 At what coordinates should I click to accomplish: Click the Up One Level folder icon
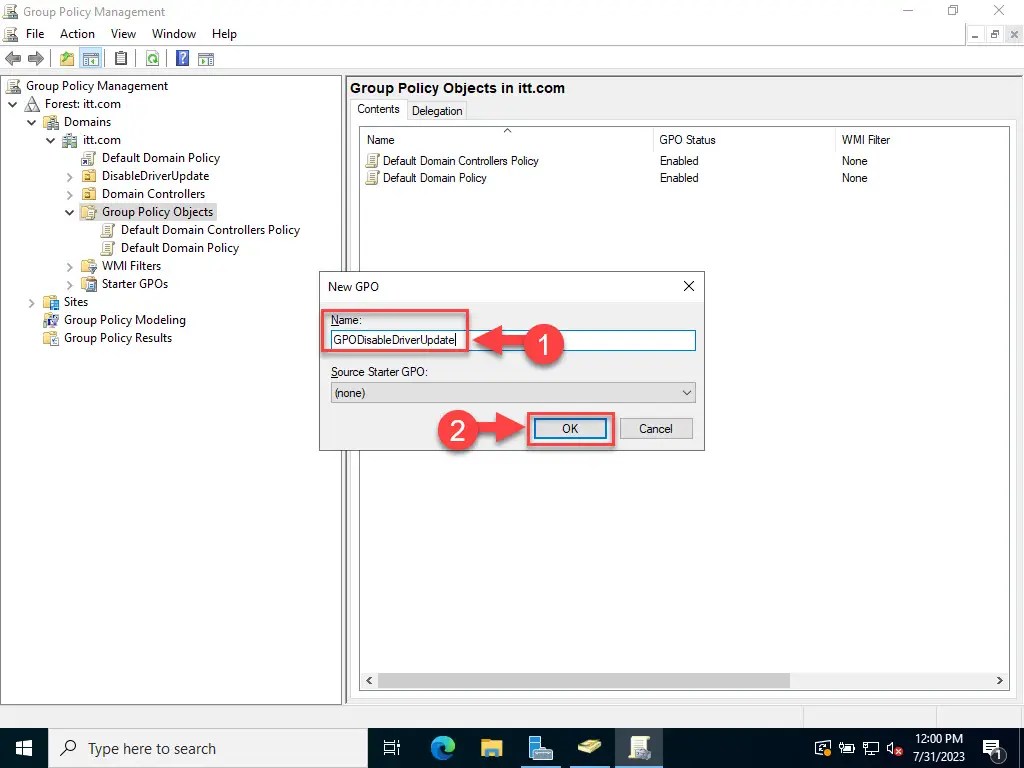(66, 58)
